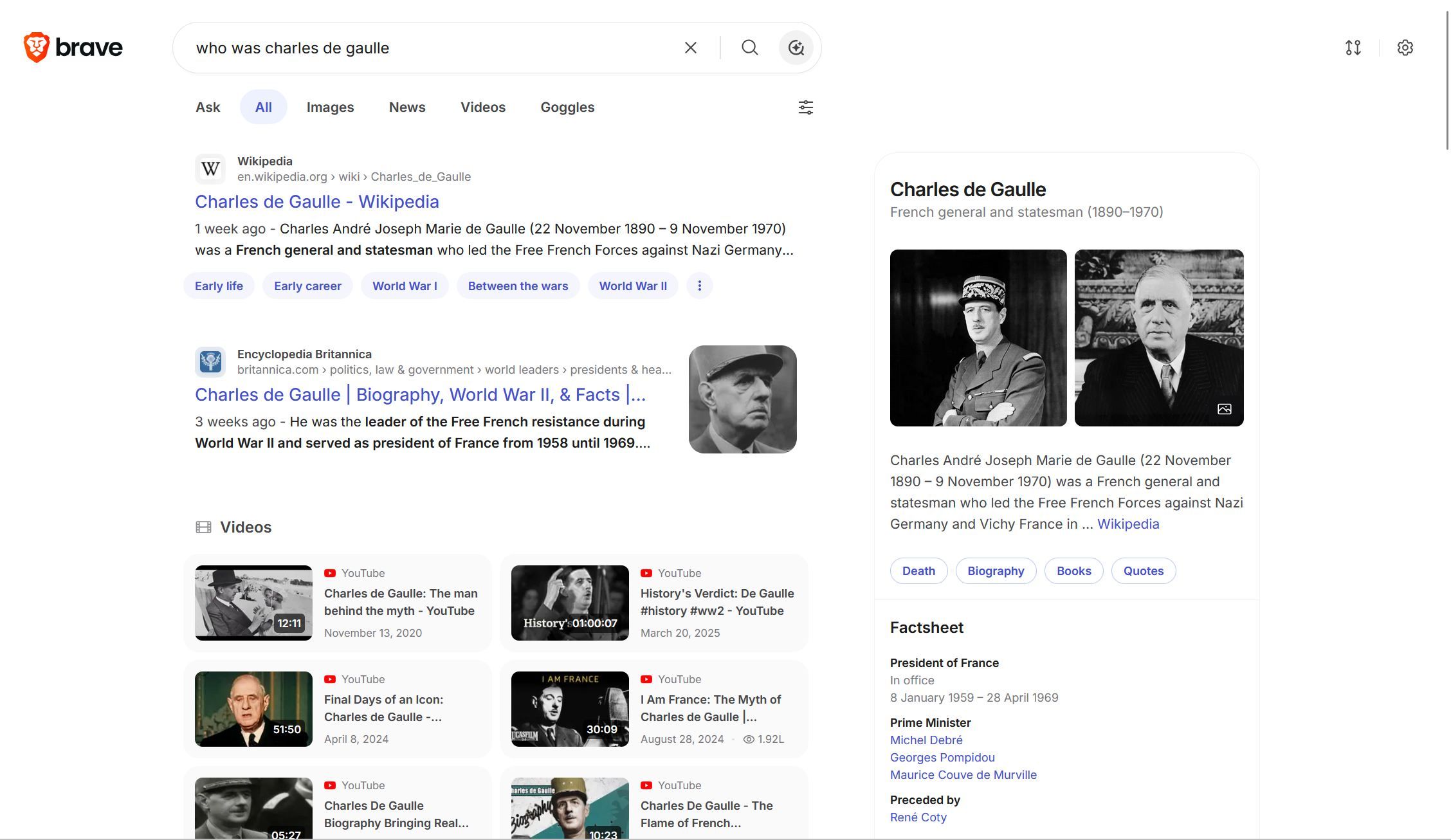Jump to World War II section chip
The height and width of the screenshot is (840, 1451).
click(633, 286)
